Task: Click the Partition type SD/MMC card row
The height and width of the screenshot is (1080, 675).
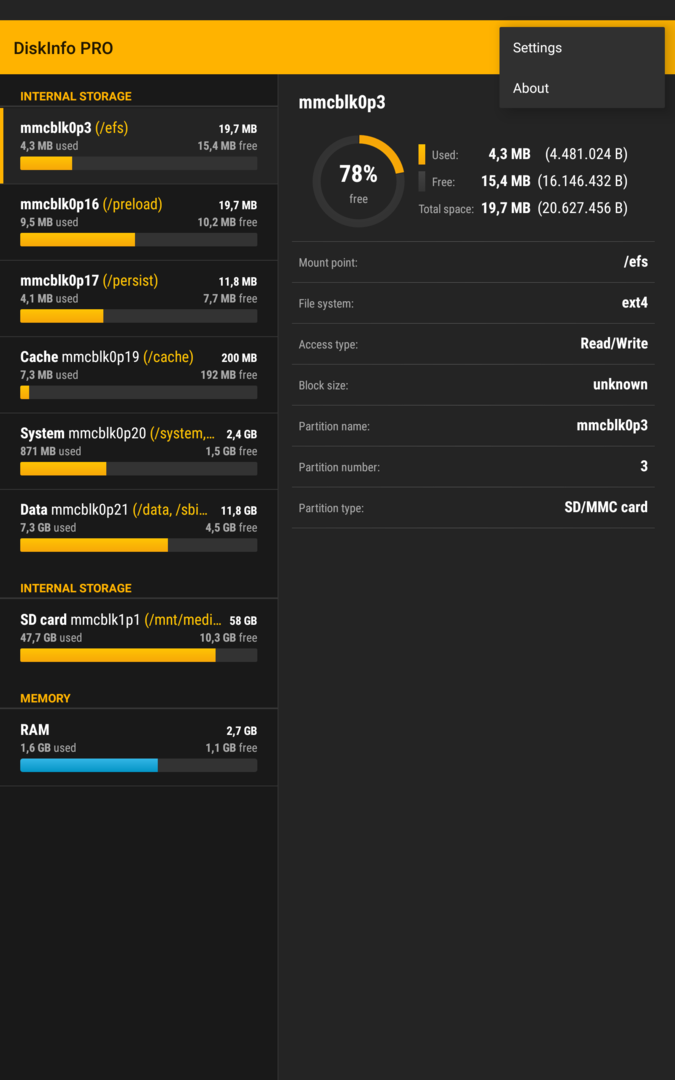Action: coord(473,508)
